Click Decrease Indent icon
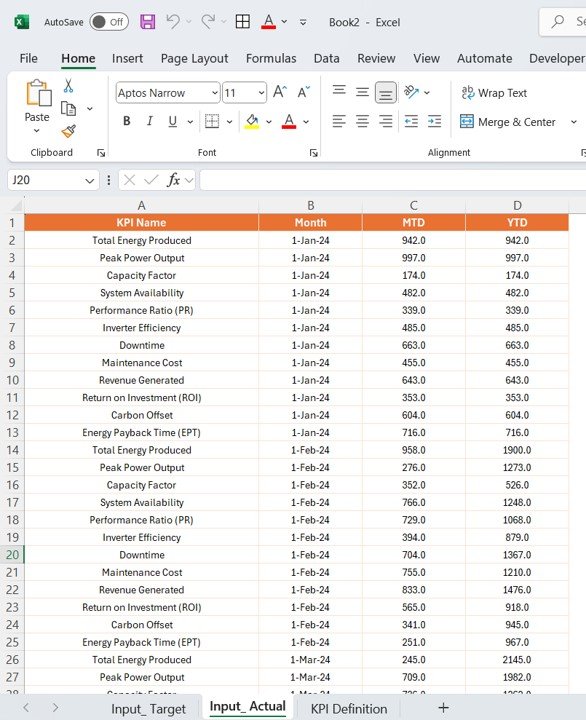 411,121
